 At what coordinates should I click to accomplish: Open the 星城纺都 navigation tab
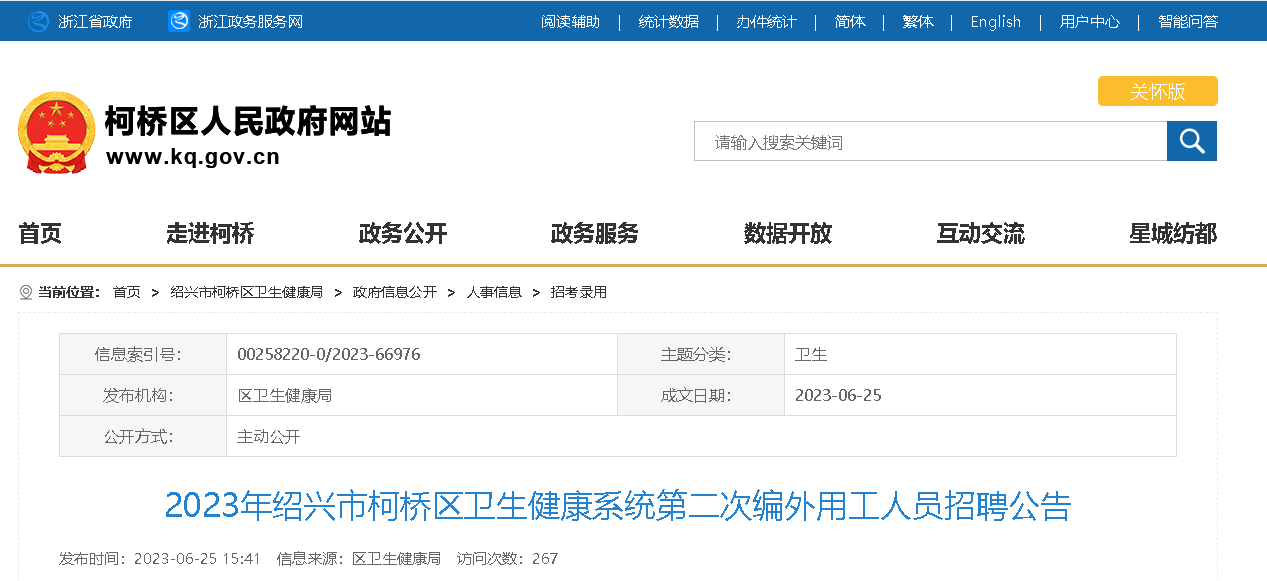(x=1173, y=234)
